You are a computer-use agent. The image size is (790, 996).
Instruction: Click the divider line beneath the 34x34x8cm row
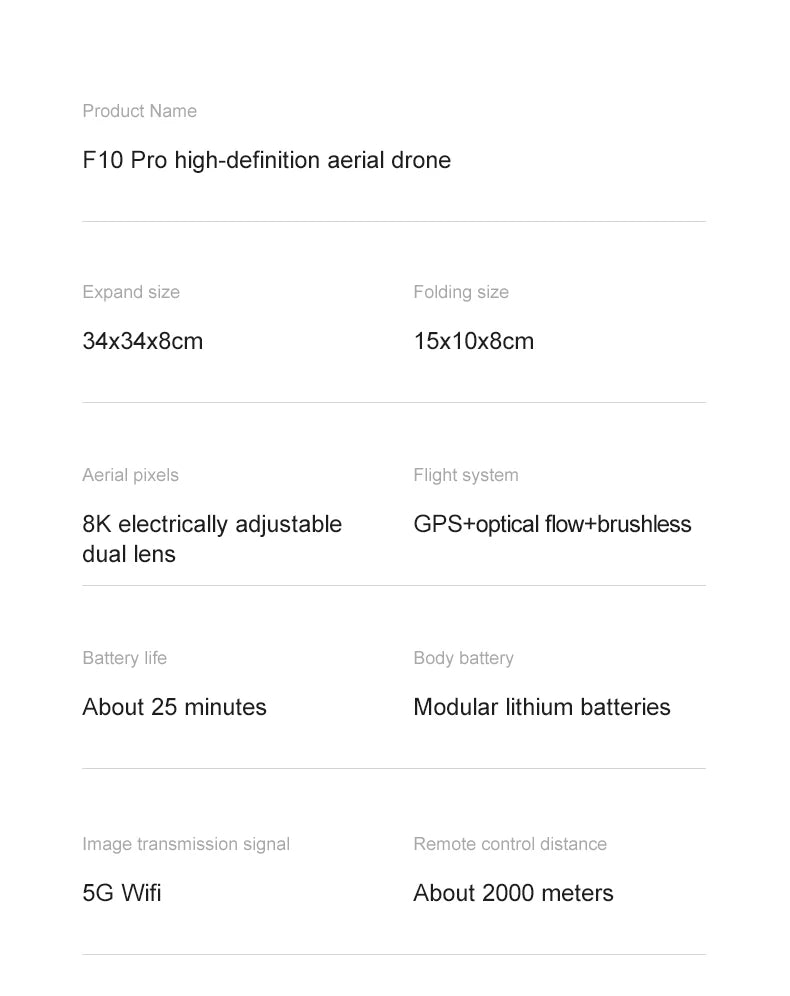pyautogui.click(x=394, y=402)
